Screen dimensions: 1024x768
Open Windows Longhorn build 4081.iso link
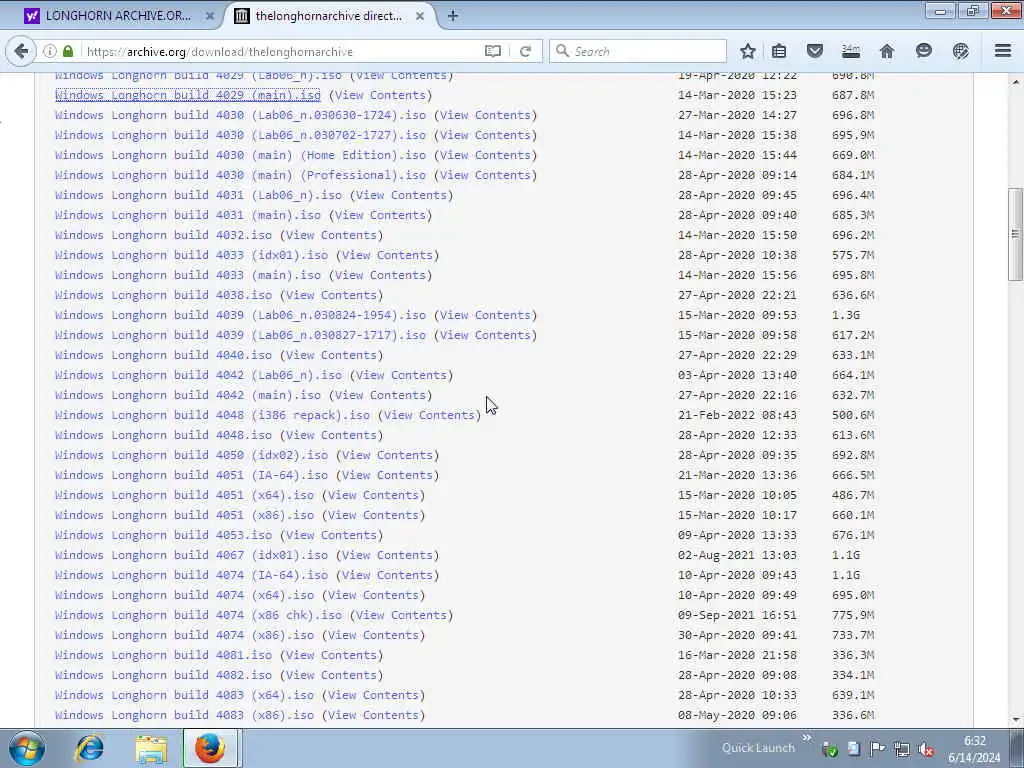[163, 655]
